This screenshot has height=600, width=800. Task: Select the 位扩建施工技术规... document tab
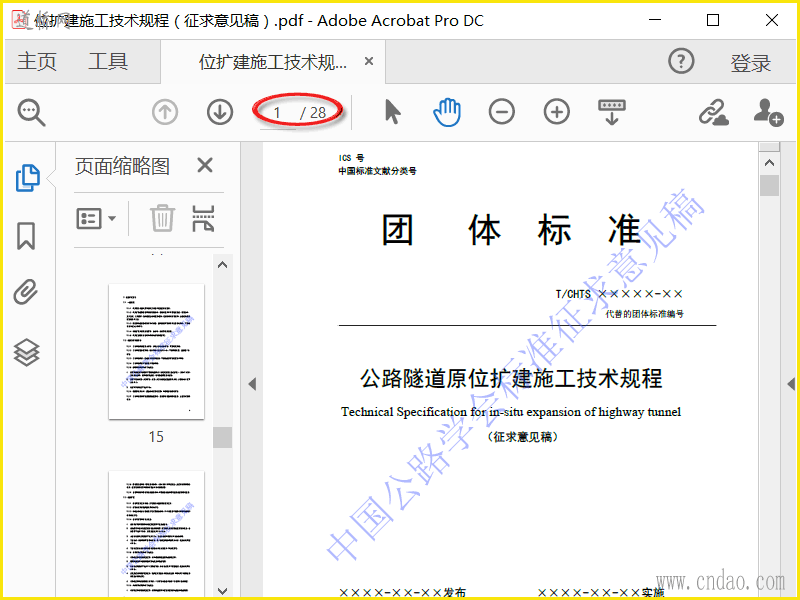[x=273, y=62]
